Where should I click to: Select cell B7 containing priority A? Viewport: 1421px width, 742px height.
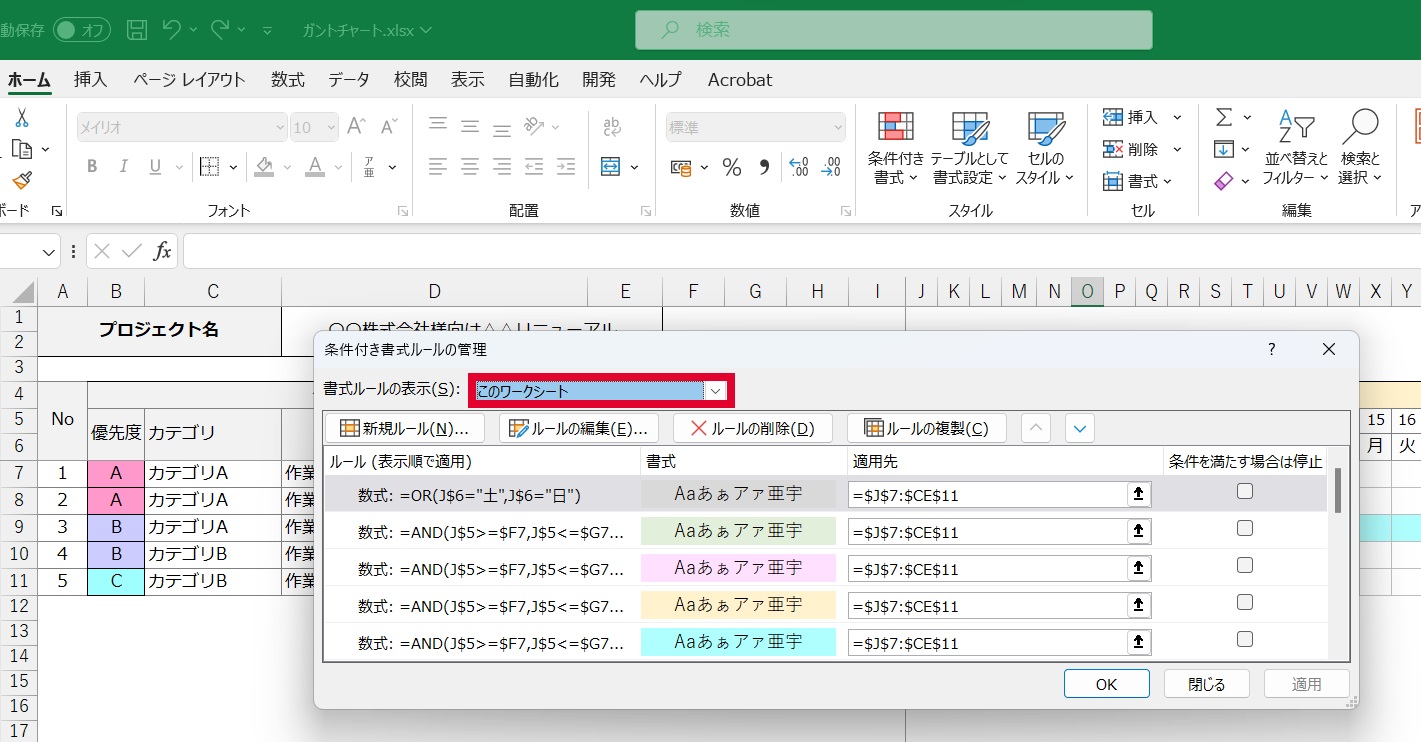116,473
